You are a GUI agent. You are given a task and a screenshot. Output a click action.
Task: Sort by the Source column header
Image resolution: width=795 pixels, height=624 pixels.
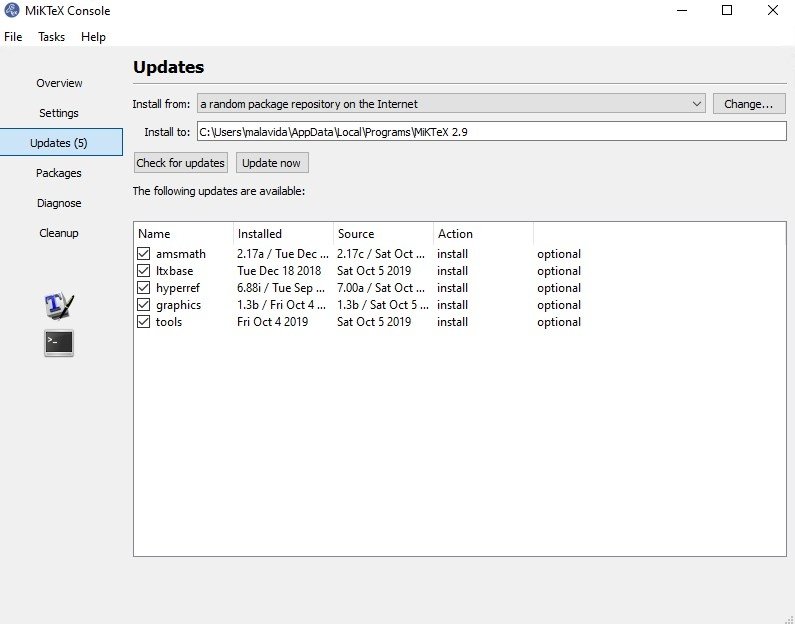point(383,234)
